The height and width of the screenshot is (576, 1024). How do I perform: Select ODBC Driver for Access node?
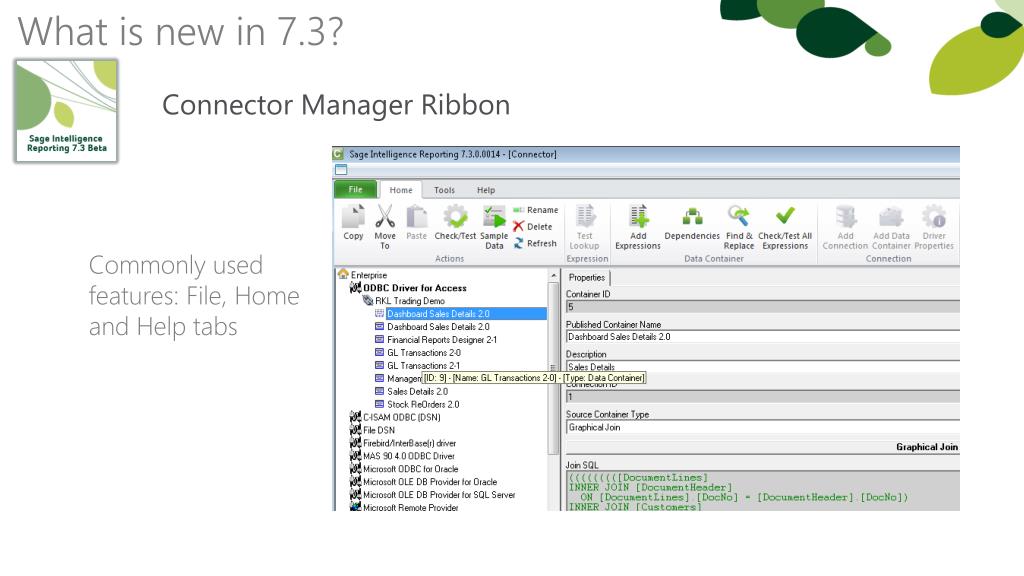coord(415,288)
